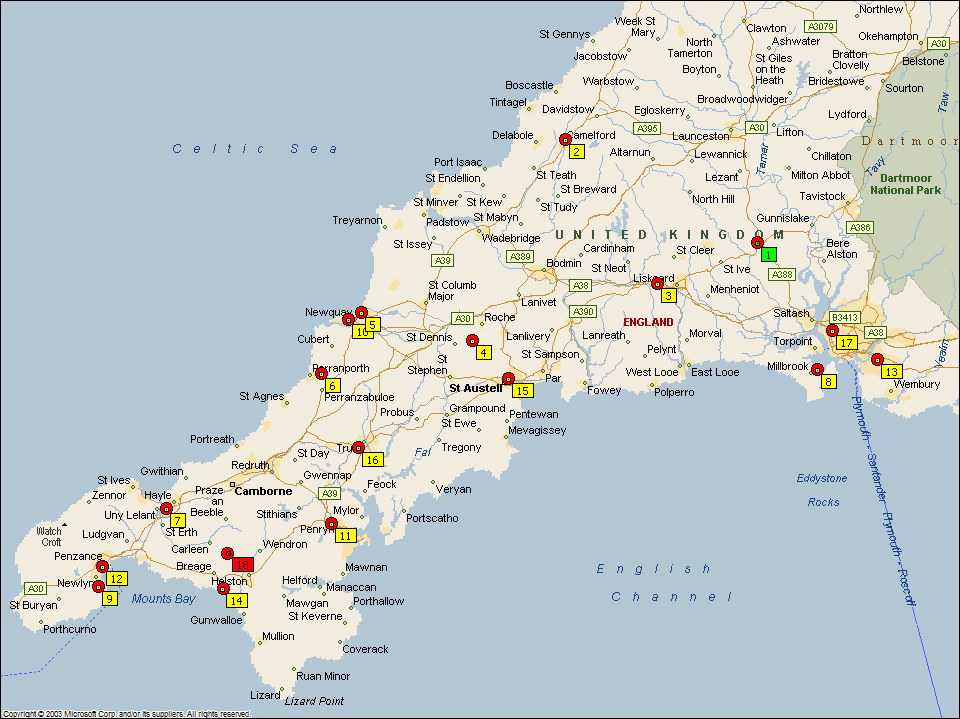Click the A395 road sign

pyautogui.click(x=647, y=128)
